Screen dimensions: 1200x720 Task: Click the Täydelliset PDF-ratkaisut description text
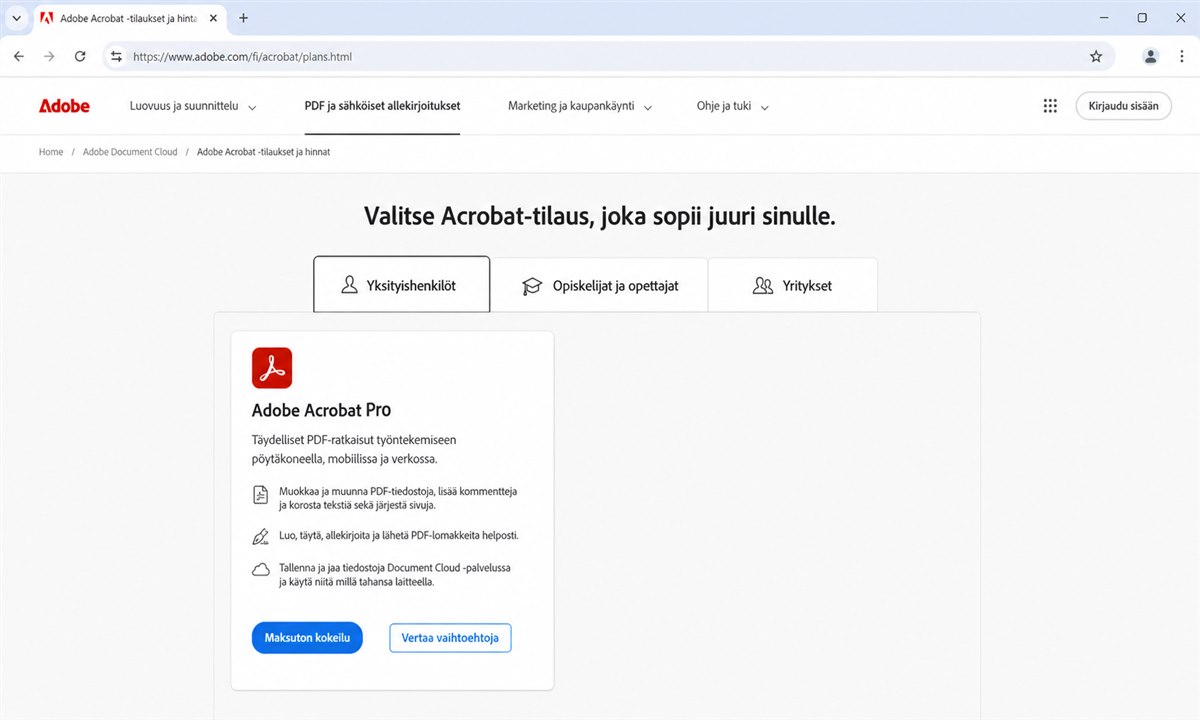tap(355, 449)
